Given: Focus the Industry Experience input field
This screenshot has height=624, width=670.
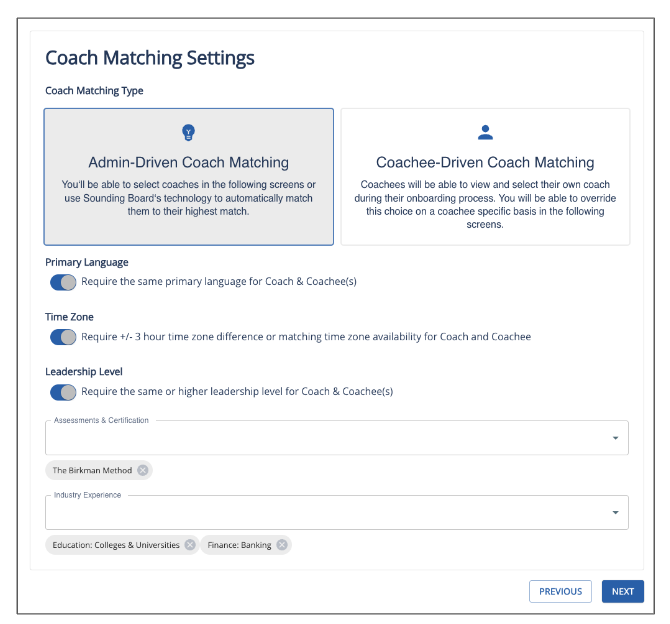Looking at the screenshot, I should 320,514.
